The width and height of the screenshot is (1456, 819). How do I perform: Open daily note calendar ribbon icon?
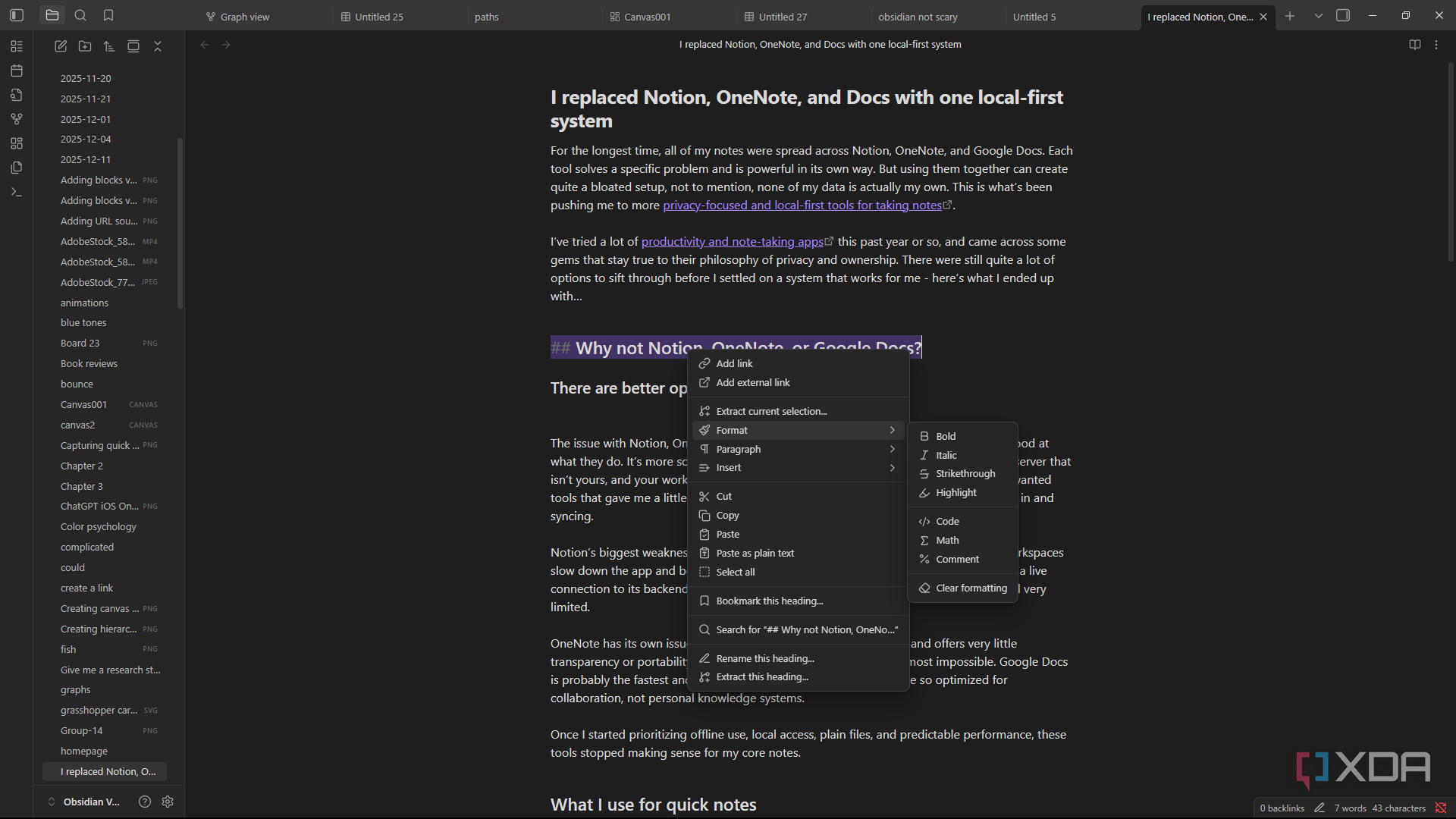[17, 71]
